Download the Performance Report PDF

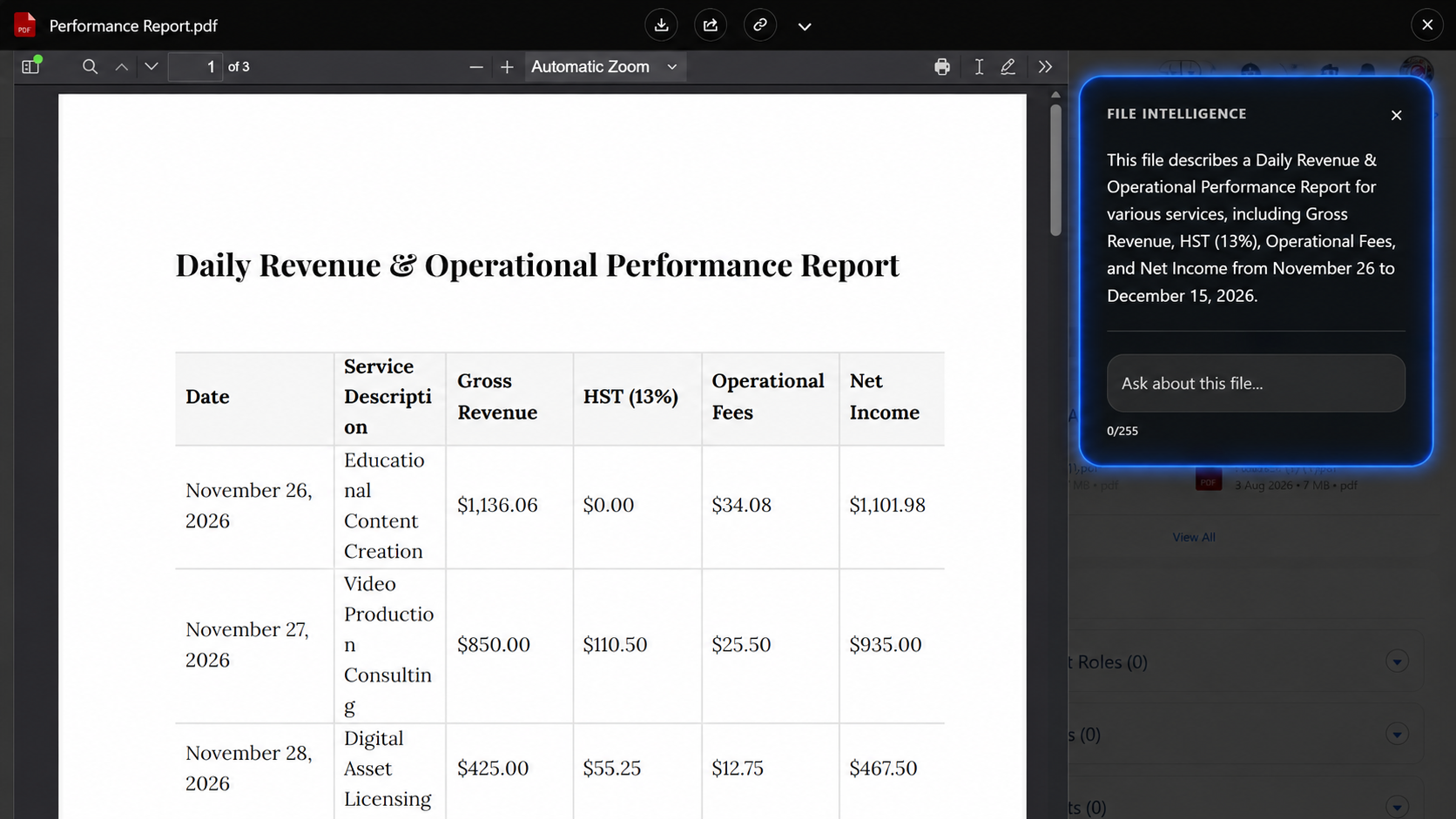662,25
